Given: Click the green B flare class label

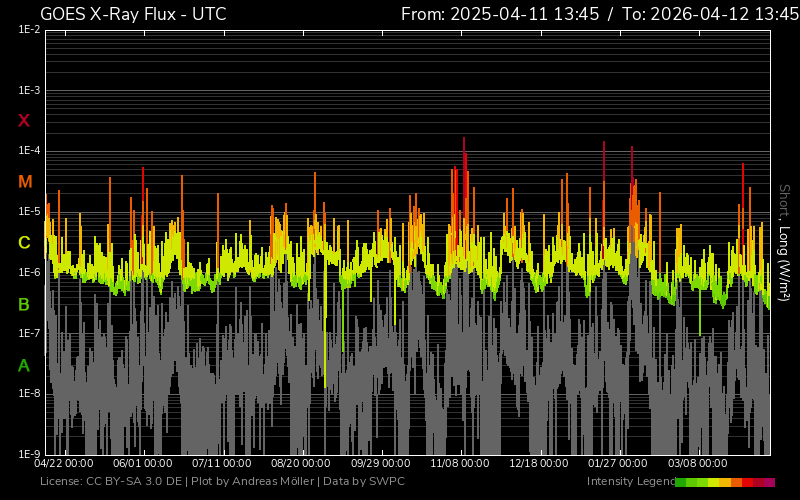Looking at the screenshot, I should click(24, 304).
